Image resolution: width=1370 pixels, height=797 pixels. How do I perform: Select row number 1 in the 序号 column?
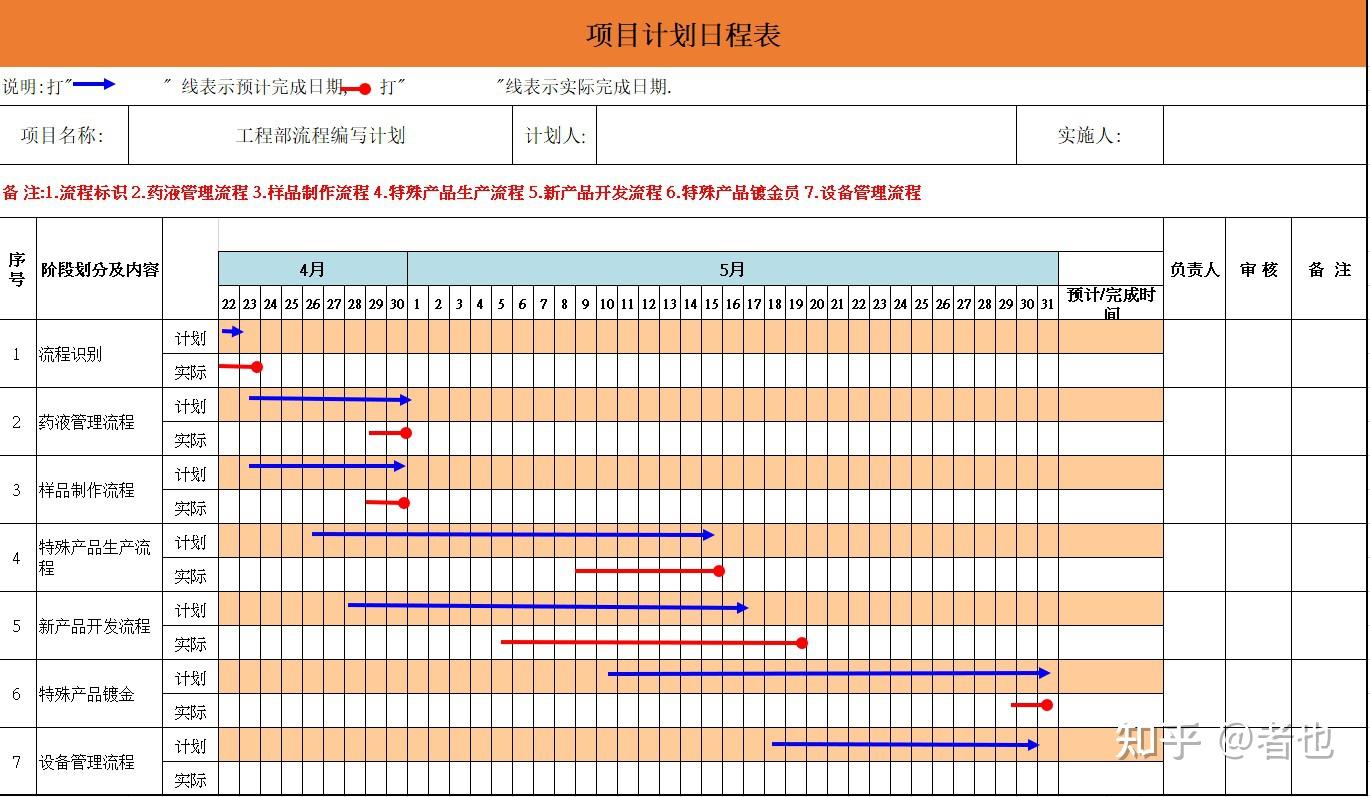point(18,354)
